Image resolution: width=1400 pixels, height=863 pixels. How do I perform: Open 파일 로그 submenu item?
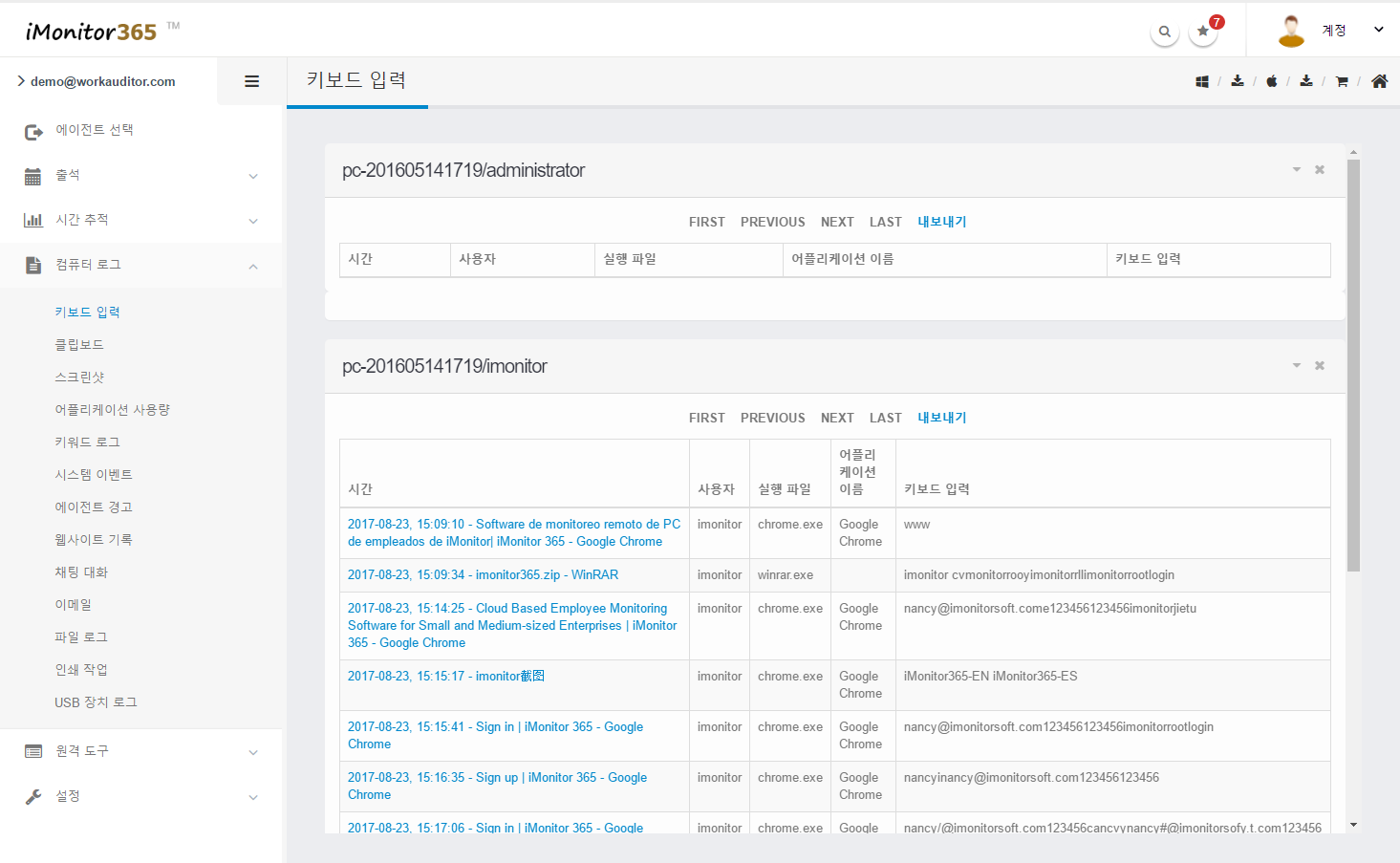click(81, 637)
